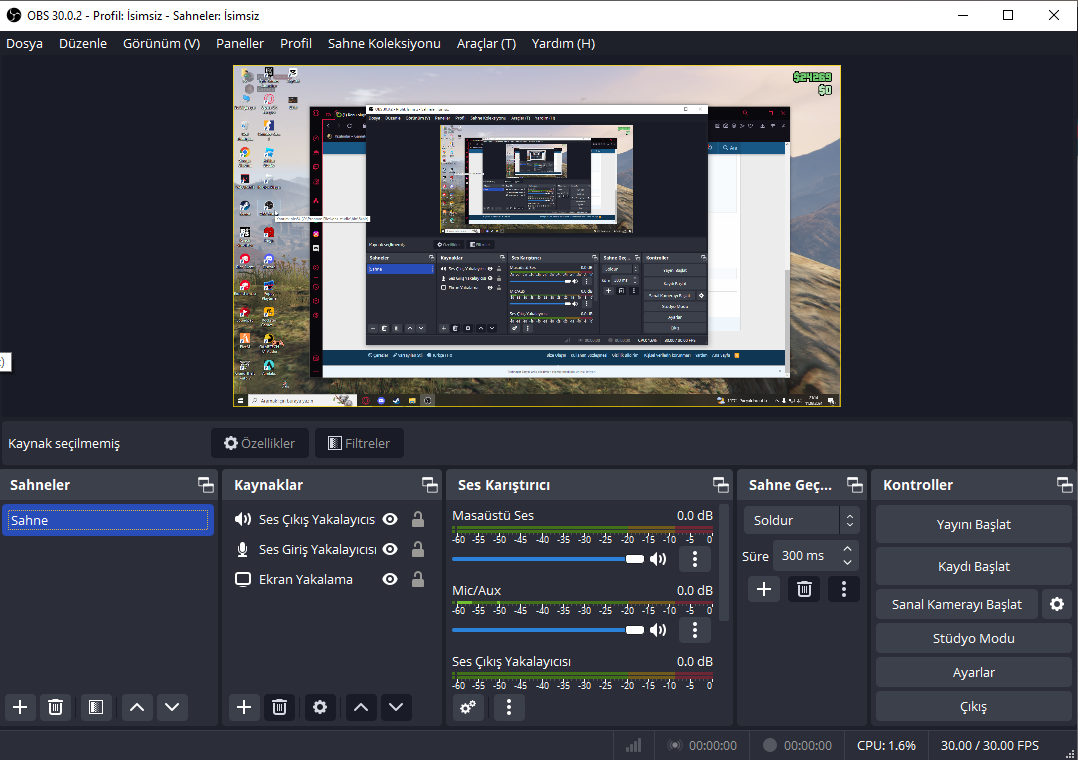This screenshot has width=1078, height=760.
Task: Open Mic/Aux options three-dot button
Action: pyautogui.click(x=694, y=629)
